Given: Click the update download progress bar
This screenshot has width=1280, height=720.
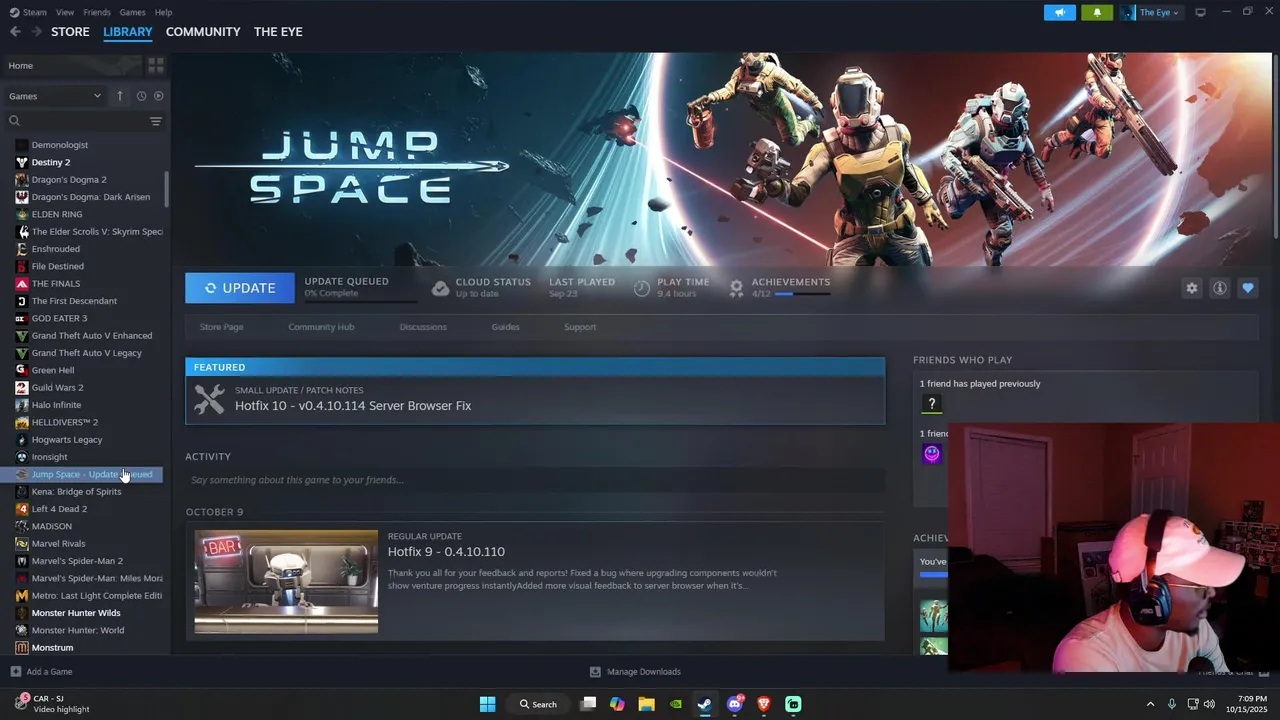Looking at the screenshot, I should (360, 300).
